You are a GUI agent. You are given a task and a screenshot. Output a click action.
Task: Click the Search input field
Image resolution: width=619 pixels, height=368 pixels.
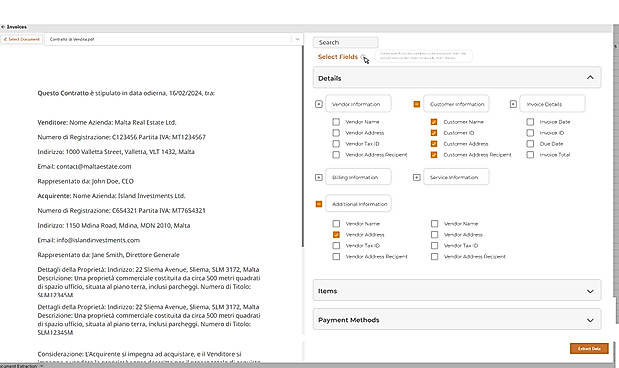346,42
